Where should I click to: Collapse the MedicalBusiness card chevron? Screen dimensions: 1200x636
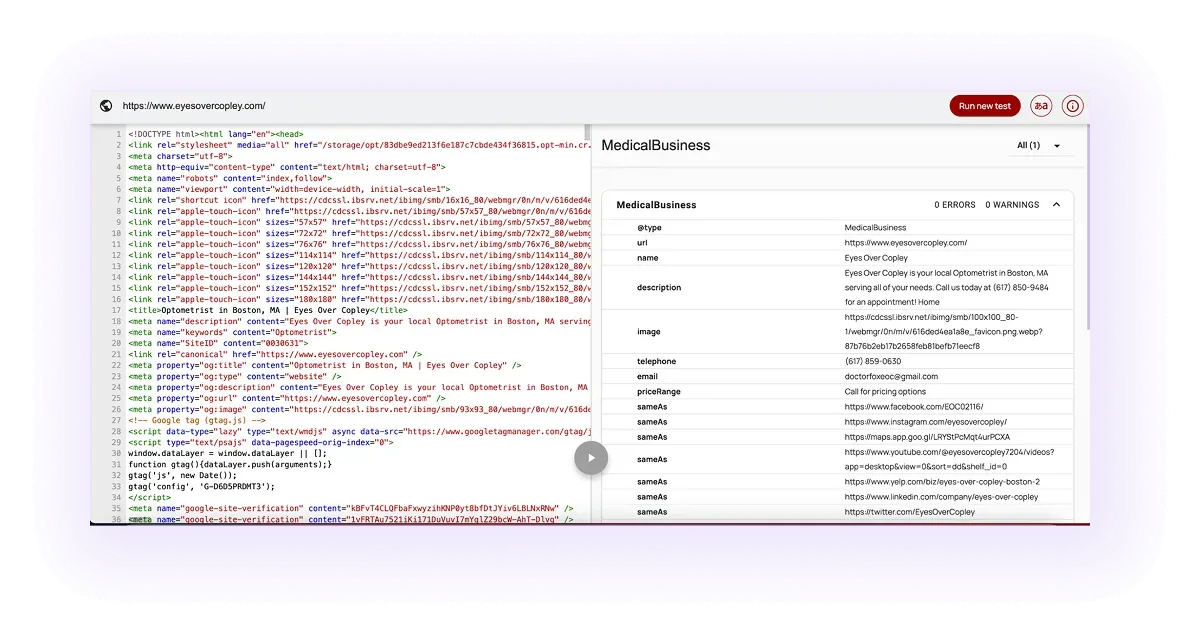point(1056,205)
